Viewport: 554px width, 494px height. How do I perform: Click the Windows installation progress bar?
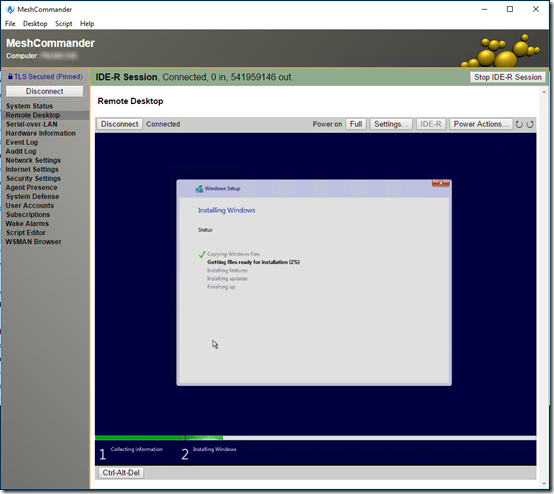coord(316,438)
